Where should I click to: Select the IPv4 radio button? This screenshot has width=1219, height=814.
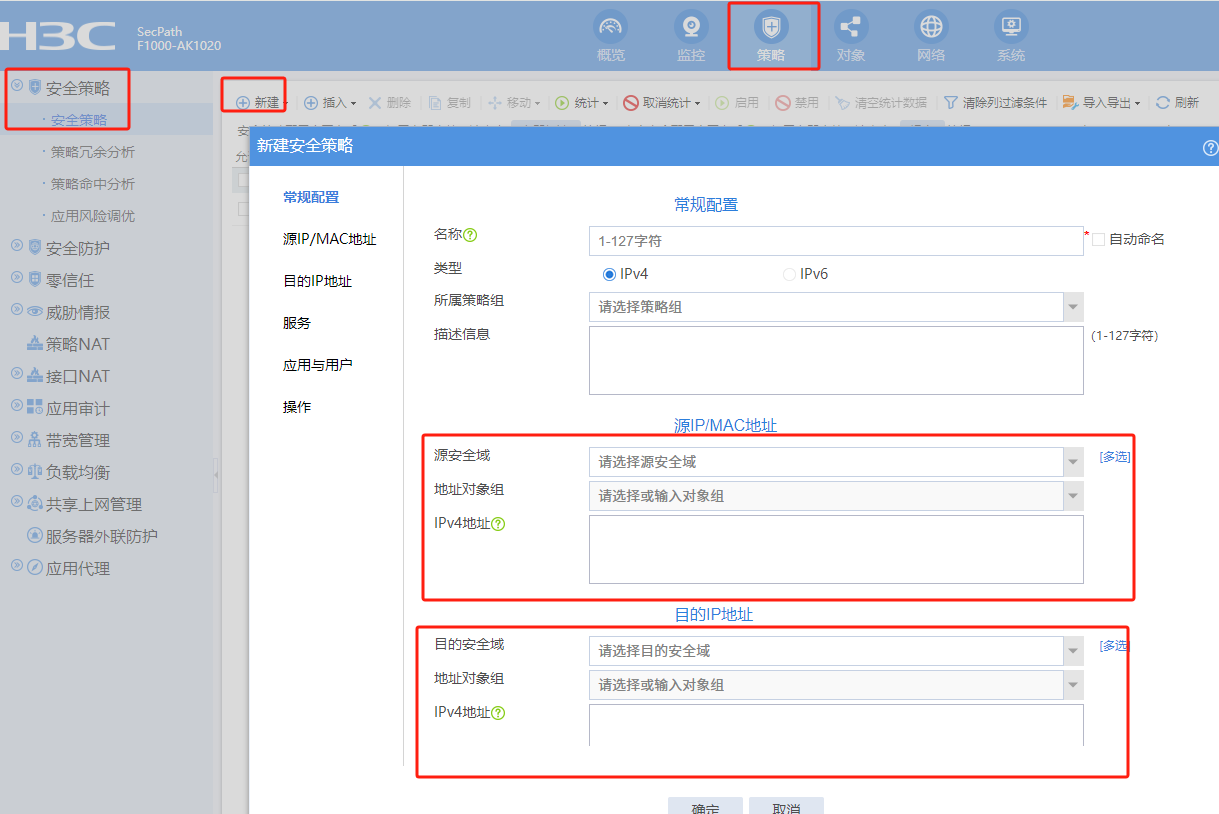tap(609, 274)
